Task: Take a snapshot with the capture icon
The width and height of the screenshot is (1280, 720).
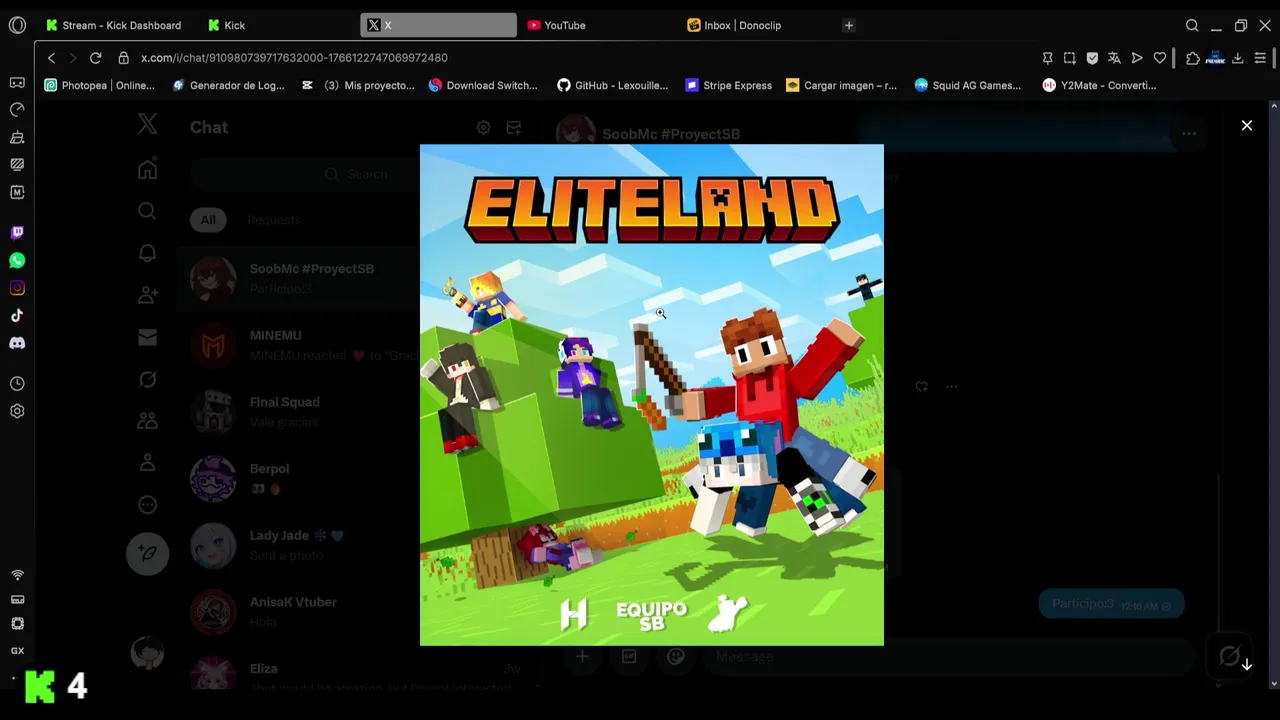Action: coord(1069,58)
